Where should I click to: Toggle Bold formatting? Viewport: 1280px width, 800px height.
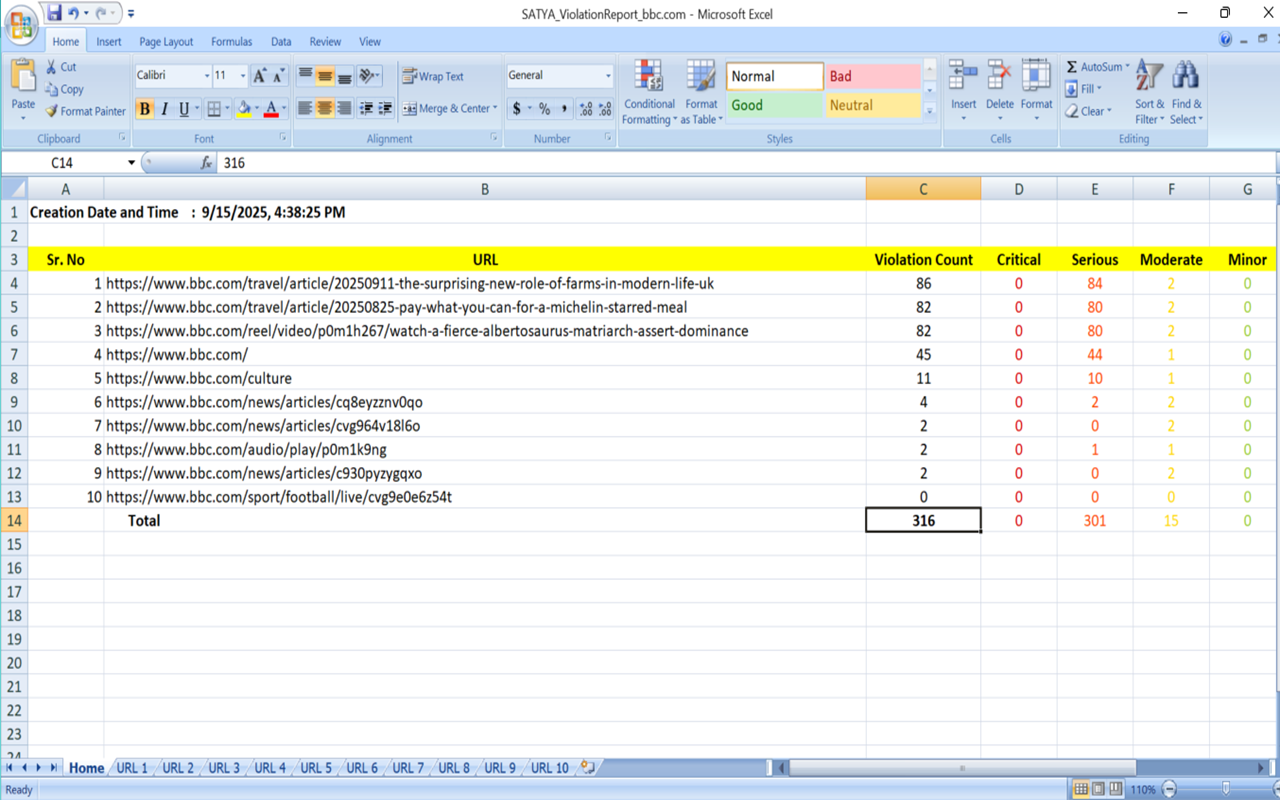(x=145, y=109)
